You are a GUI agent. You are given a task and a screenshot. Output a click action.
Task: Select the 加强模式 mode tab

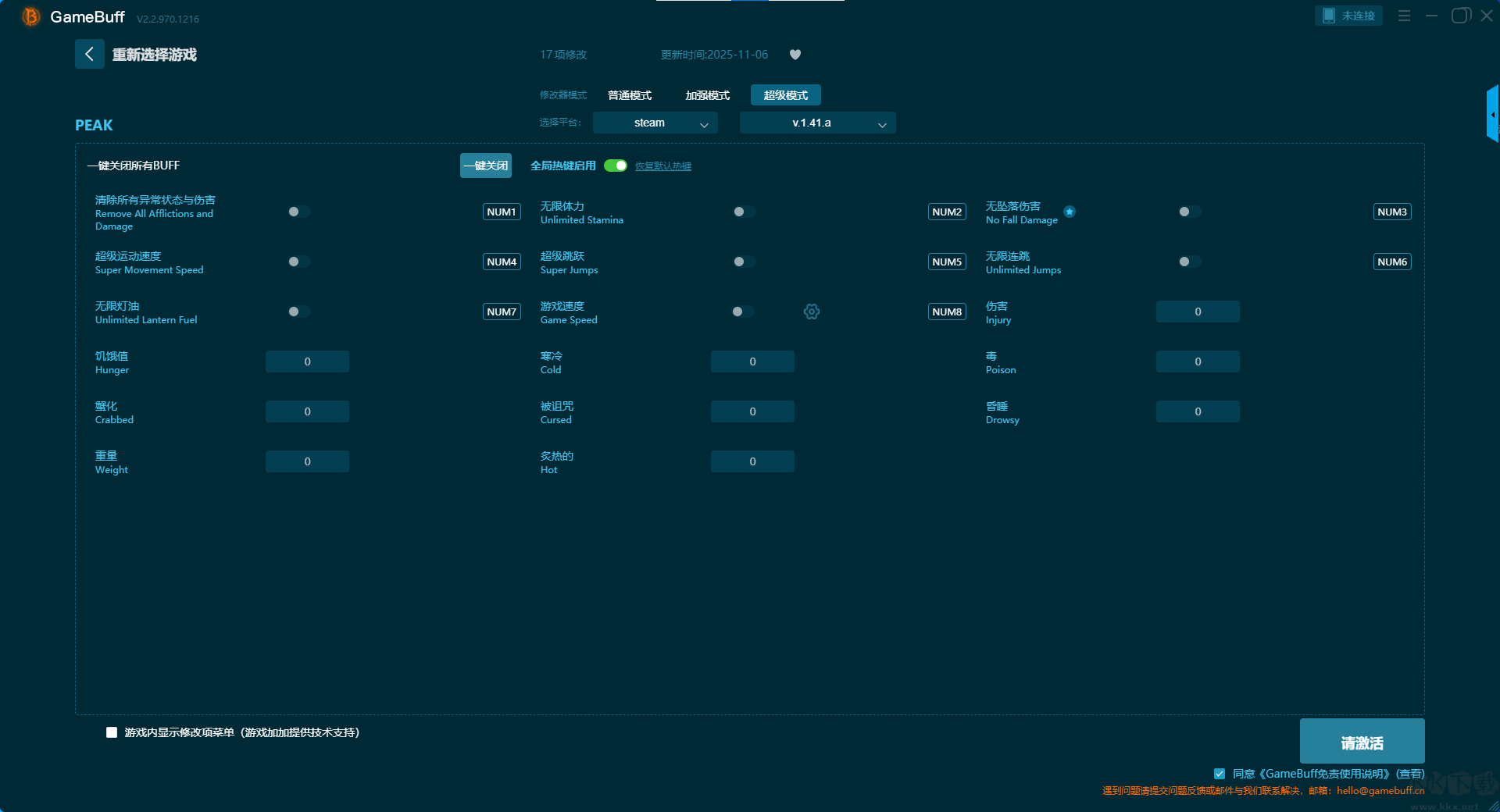707,95
